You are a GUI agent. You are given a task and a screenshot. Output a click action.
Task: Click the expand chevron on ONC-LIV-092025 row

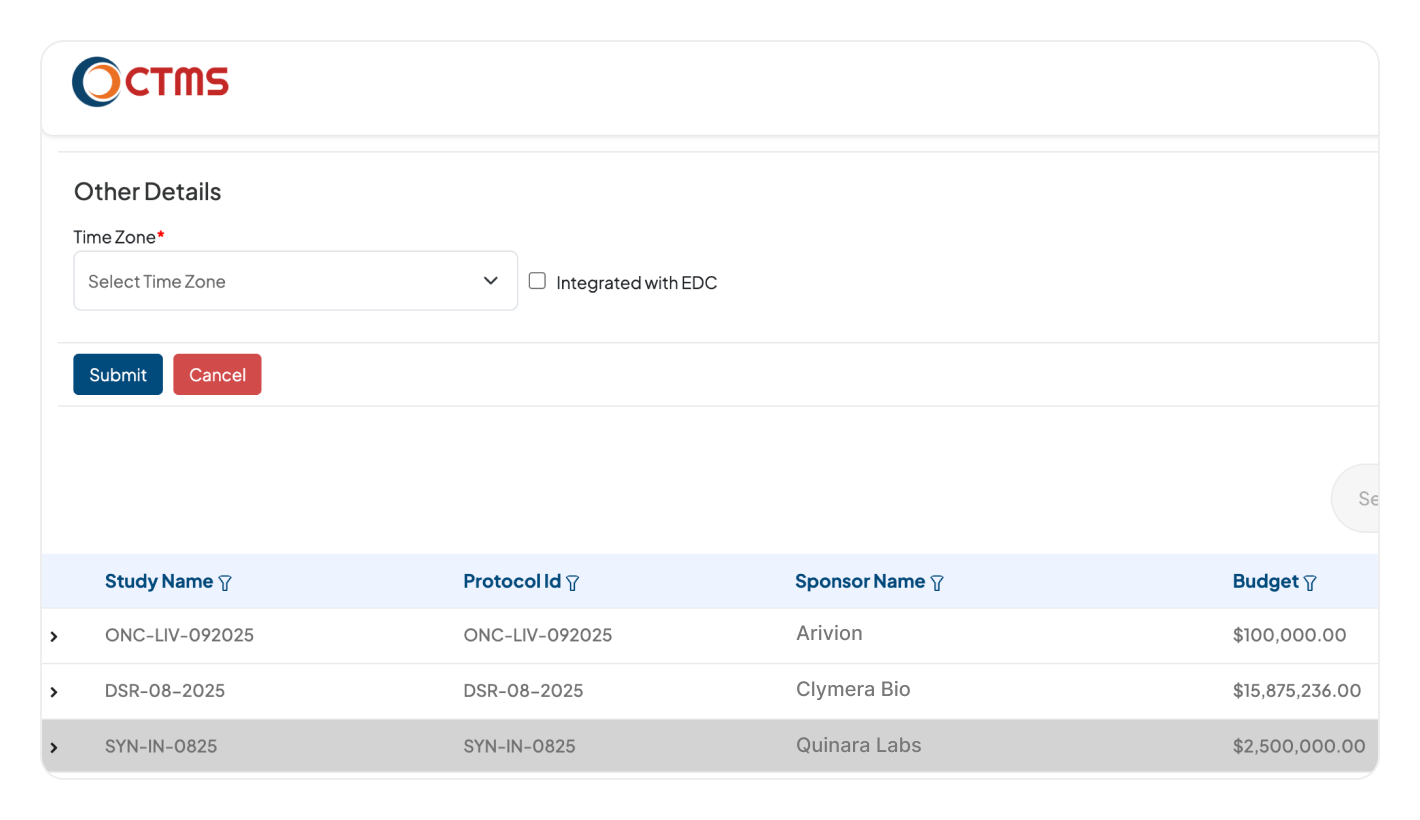pos(53,634)
